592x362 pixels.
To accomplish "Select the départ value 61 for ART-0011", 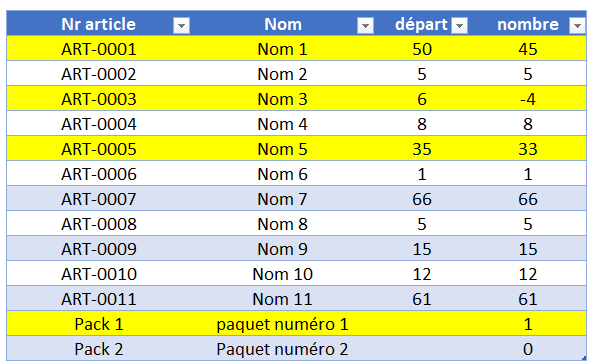I will [x=421, y=299].
